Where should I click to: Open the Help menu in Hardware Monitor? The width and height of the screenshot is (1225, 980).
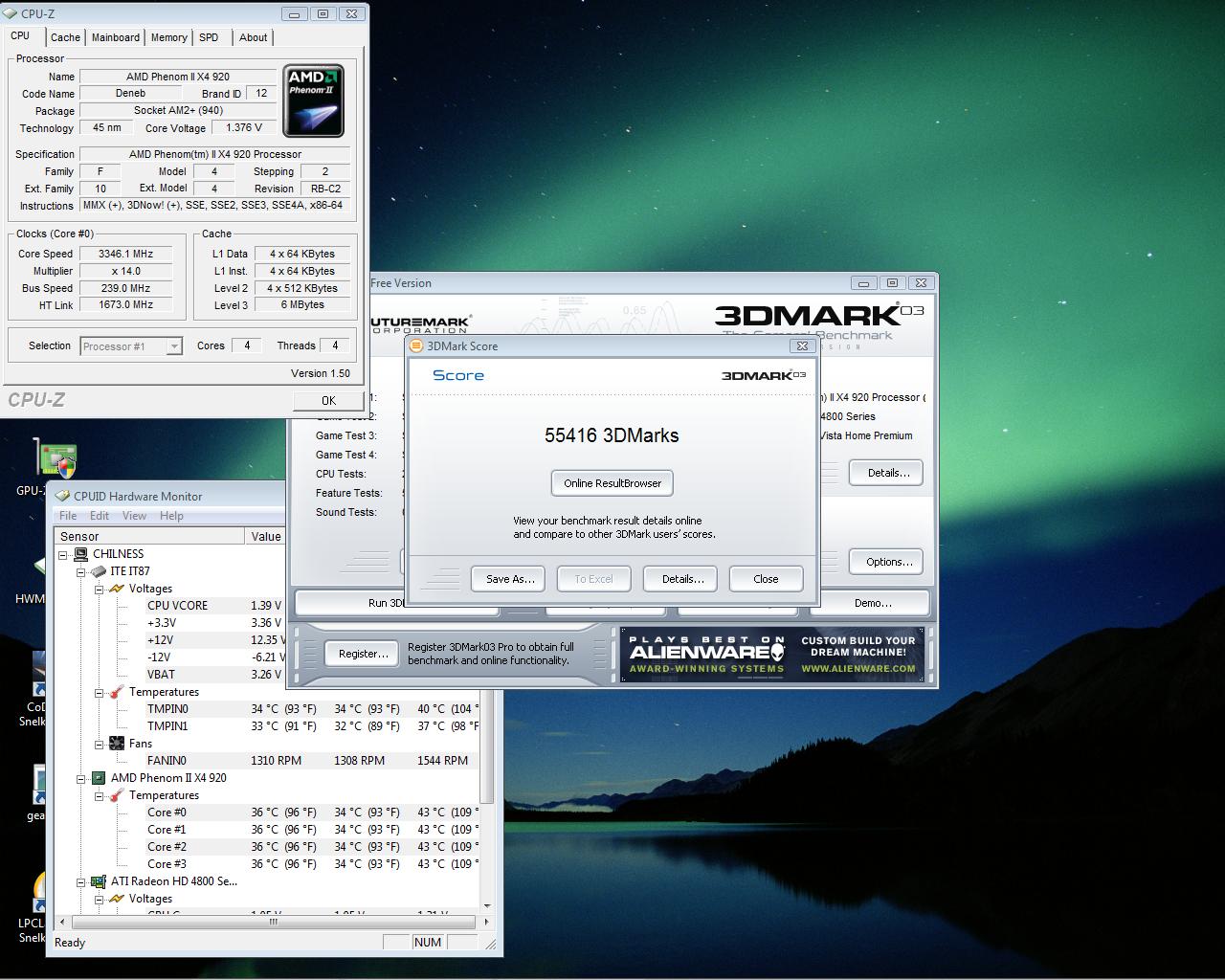(x=171, y=516)
